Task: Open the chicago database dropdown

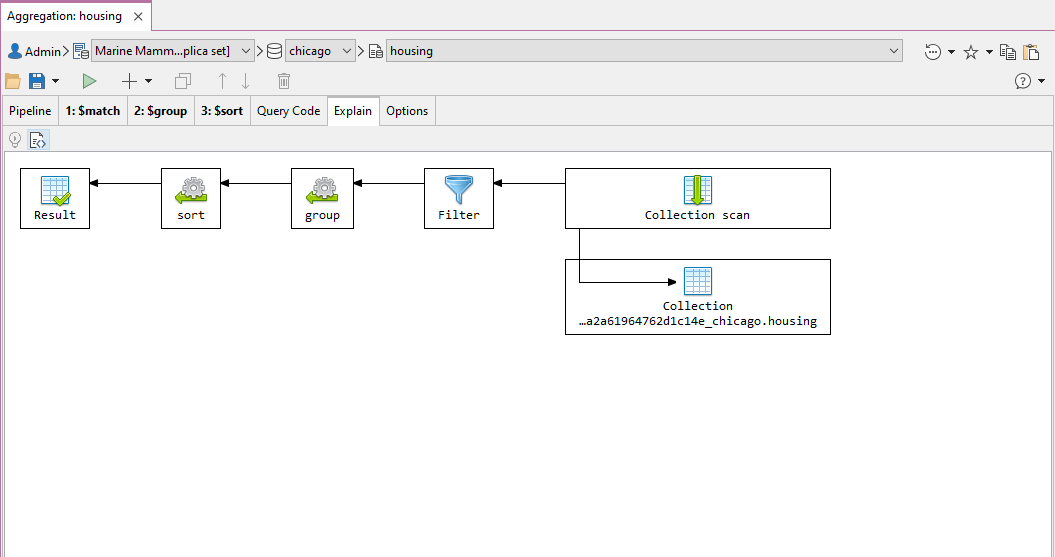Action: pyautogui.click(x=320, y=51)
